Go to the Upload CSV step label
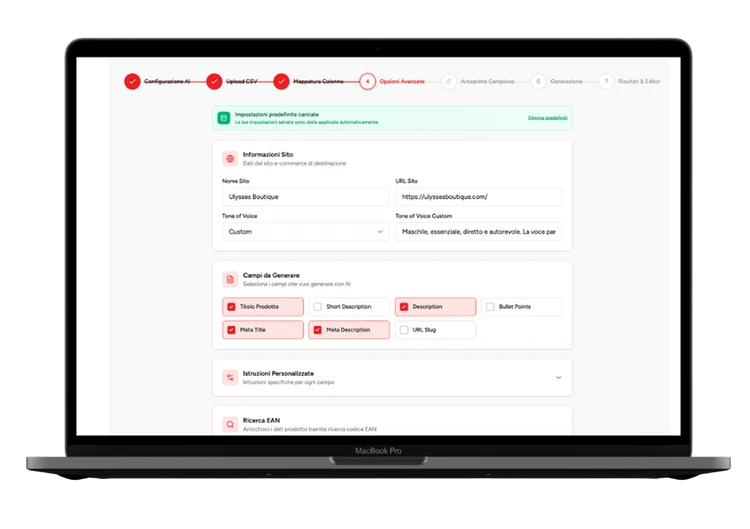 point(242,81)
